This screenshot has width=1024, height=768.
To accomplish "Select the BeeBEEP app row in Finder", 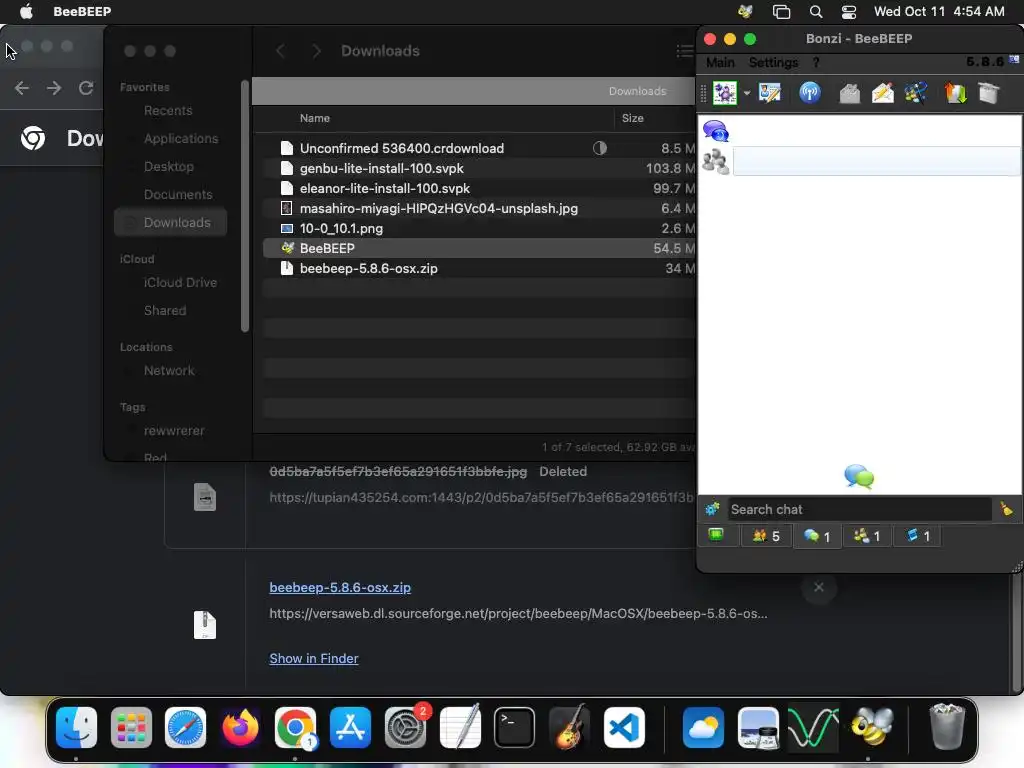I will tap(480, 248).
